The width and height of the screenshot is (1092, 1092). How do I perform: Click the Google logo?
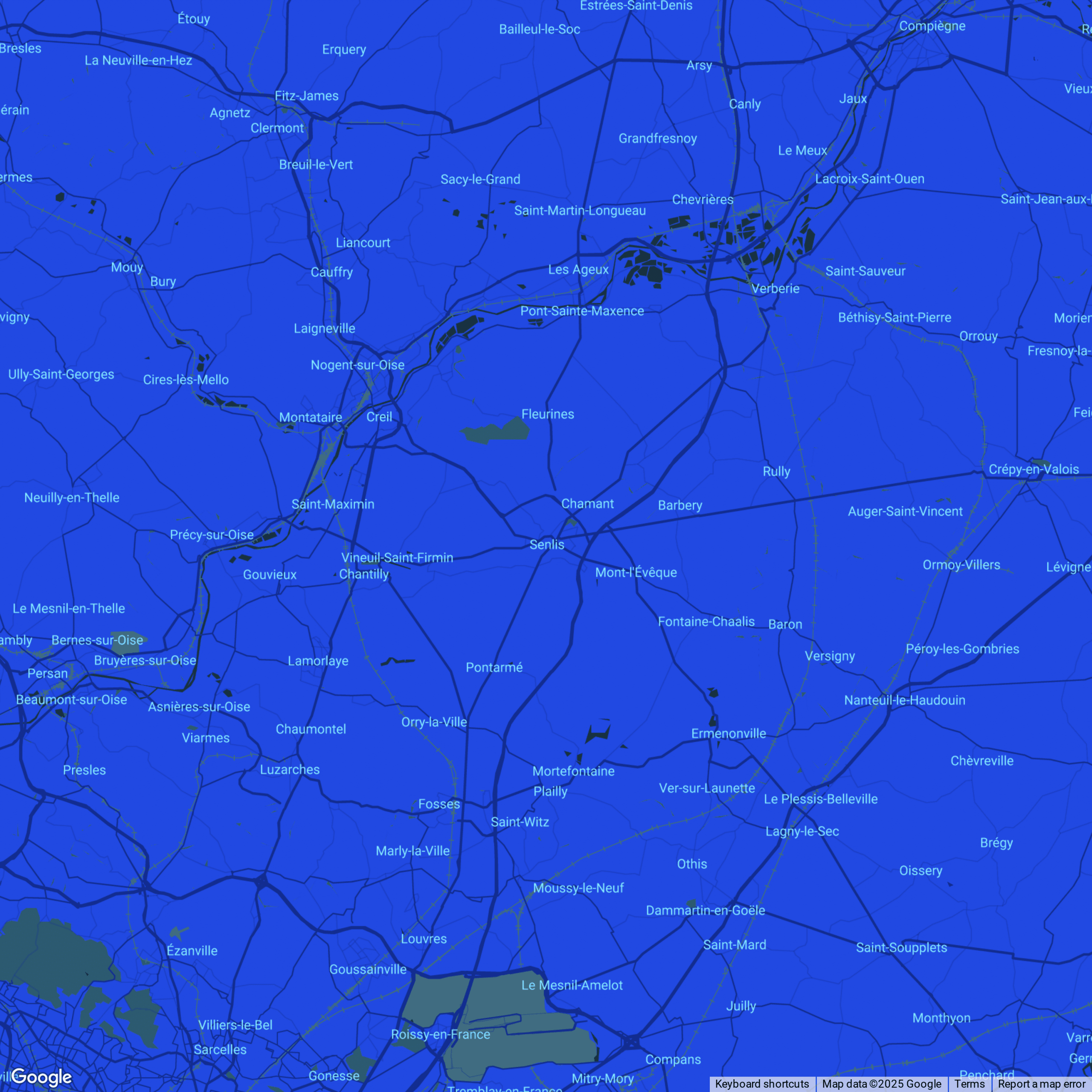pyautogui.click(x=41, y=1077)
